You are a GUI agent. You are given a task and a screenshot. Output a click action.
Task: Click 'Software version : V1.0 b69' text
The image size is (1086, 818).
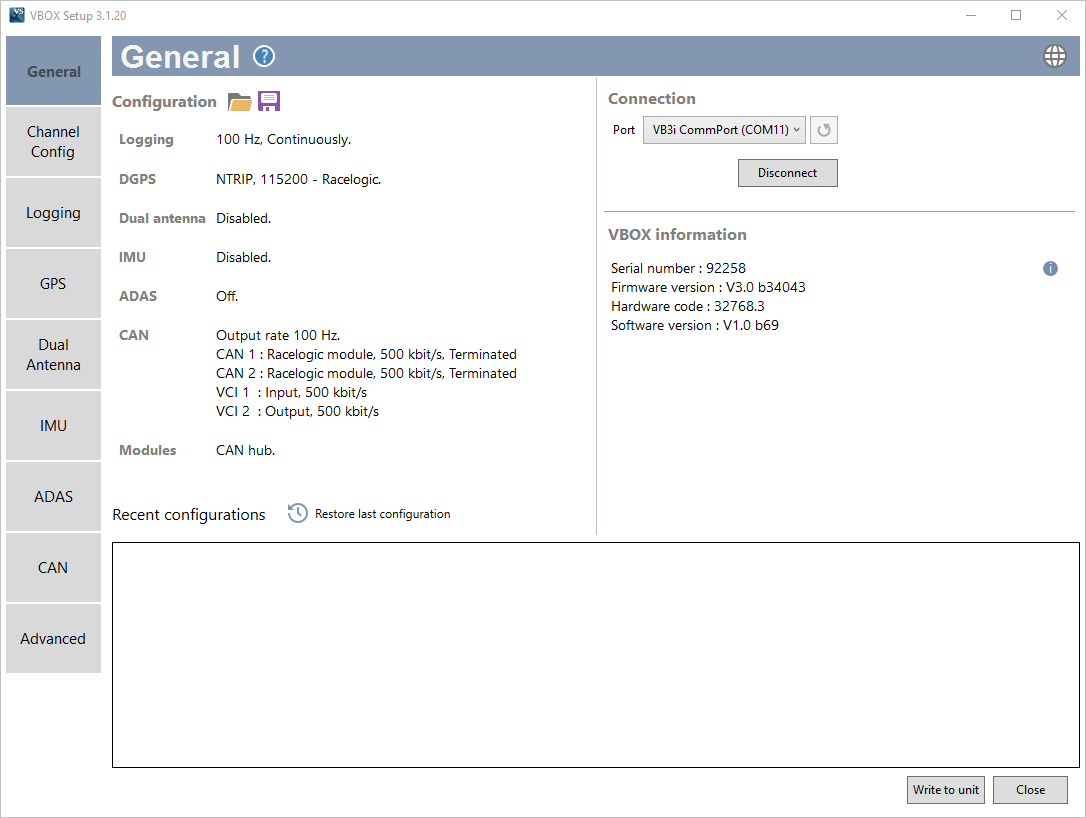click(695, 326)
